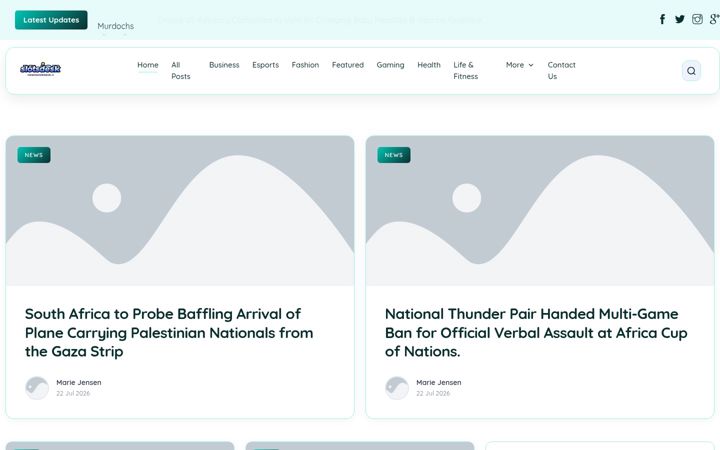This screenshot has height=450, width=720.
Task: Open the Gaming category
Action: click(x=390, y=65)
